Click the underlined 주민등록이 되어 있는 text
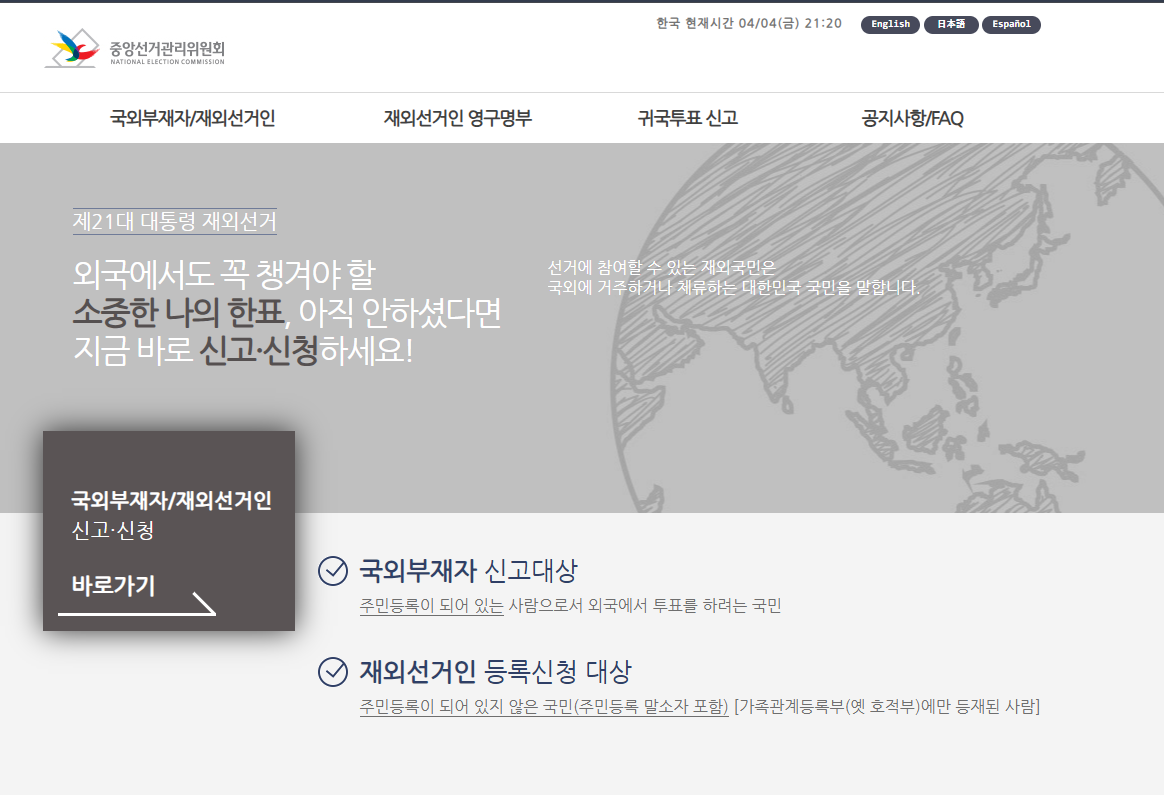This screenshot has height=795, width=1164. tap(431, 606)
